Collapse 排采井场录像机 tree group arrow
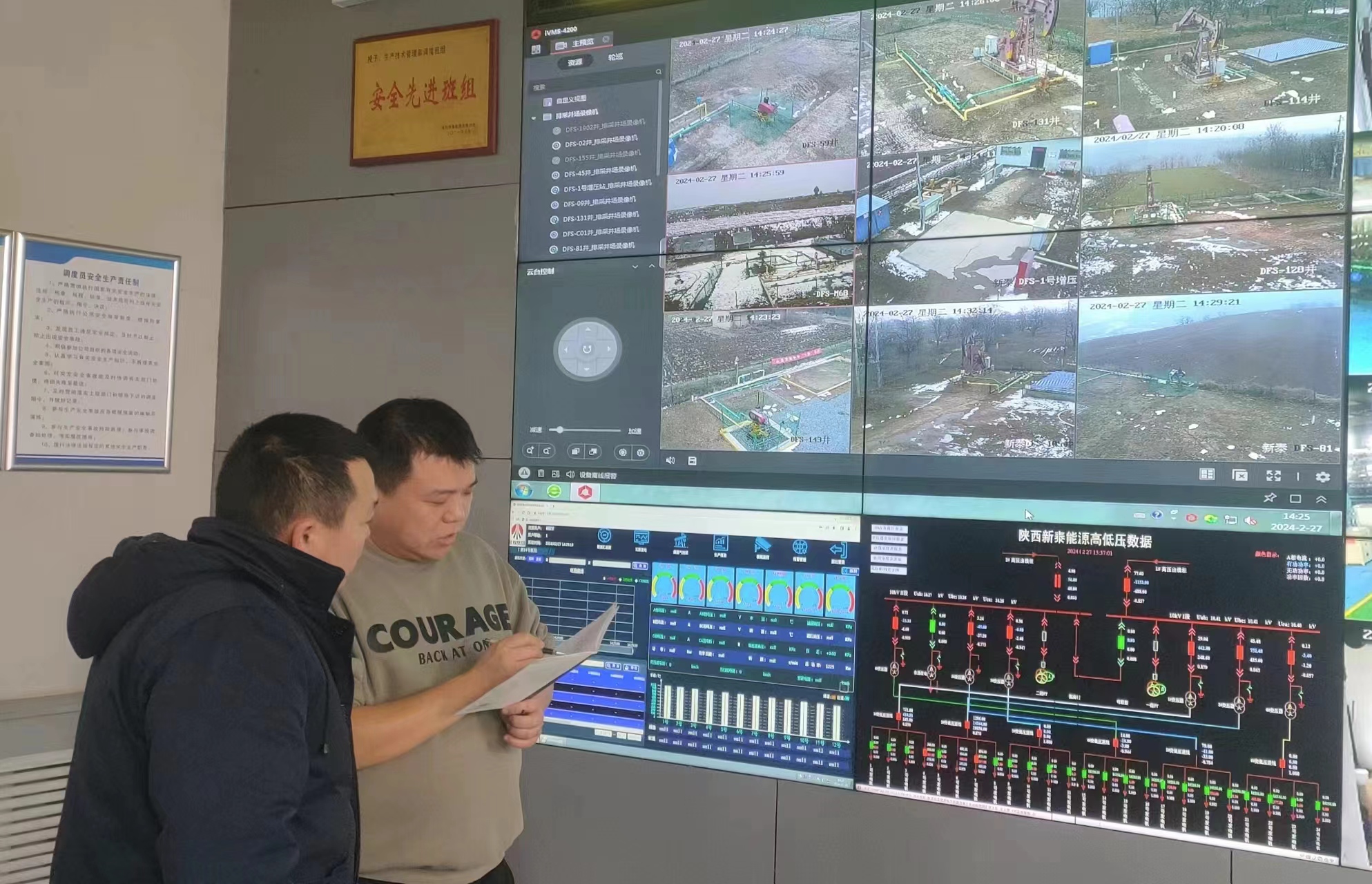Viewport: 1372px width, 884px height. [534, 117]
